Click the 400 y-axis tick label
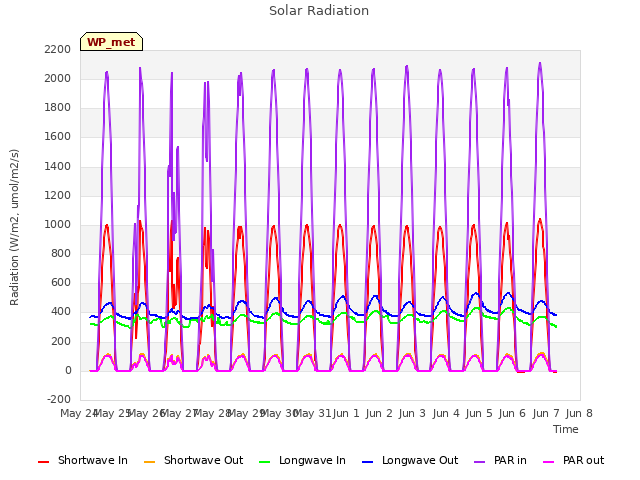The image size is (640, 480). tap(61, 311)
